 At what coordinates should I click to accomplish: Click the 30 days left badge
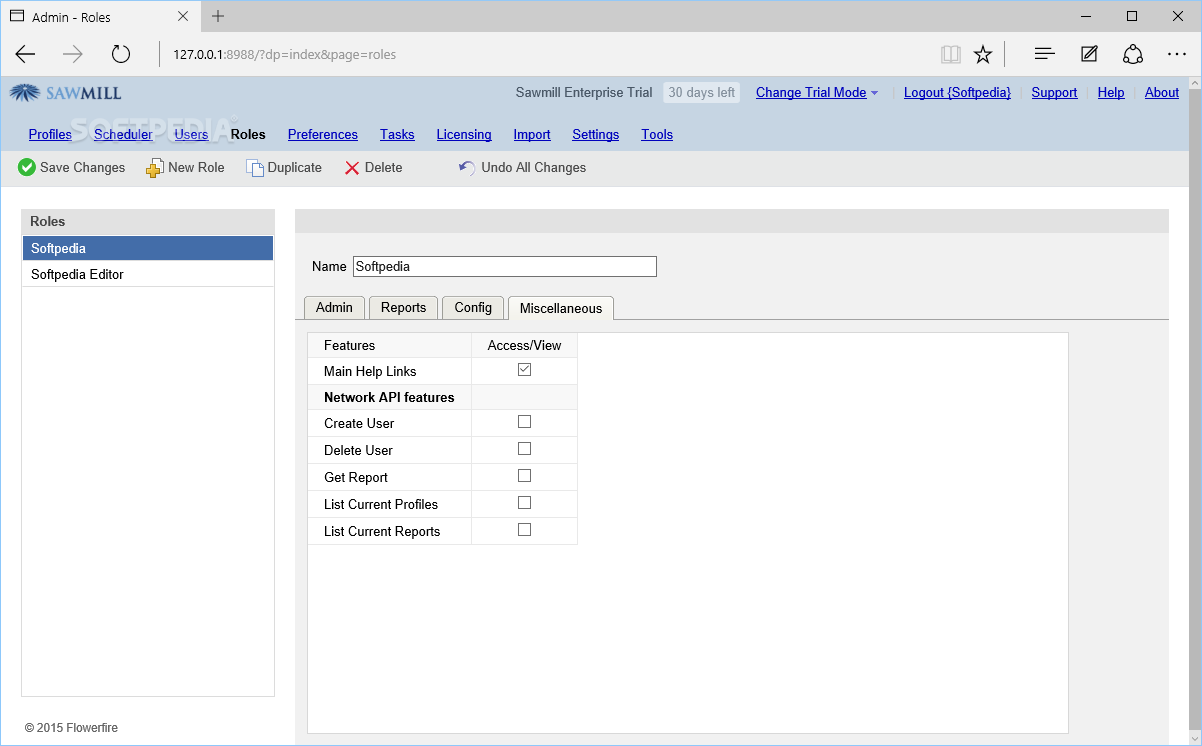pyautogui.click(x=702, y=93)
